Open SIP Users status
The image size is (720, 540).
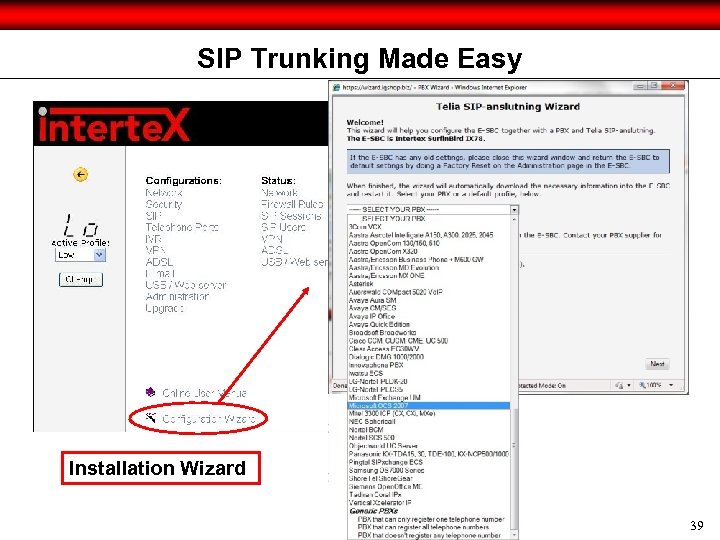point(283,227)
